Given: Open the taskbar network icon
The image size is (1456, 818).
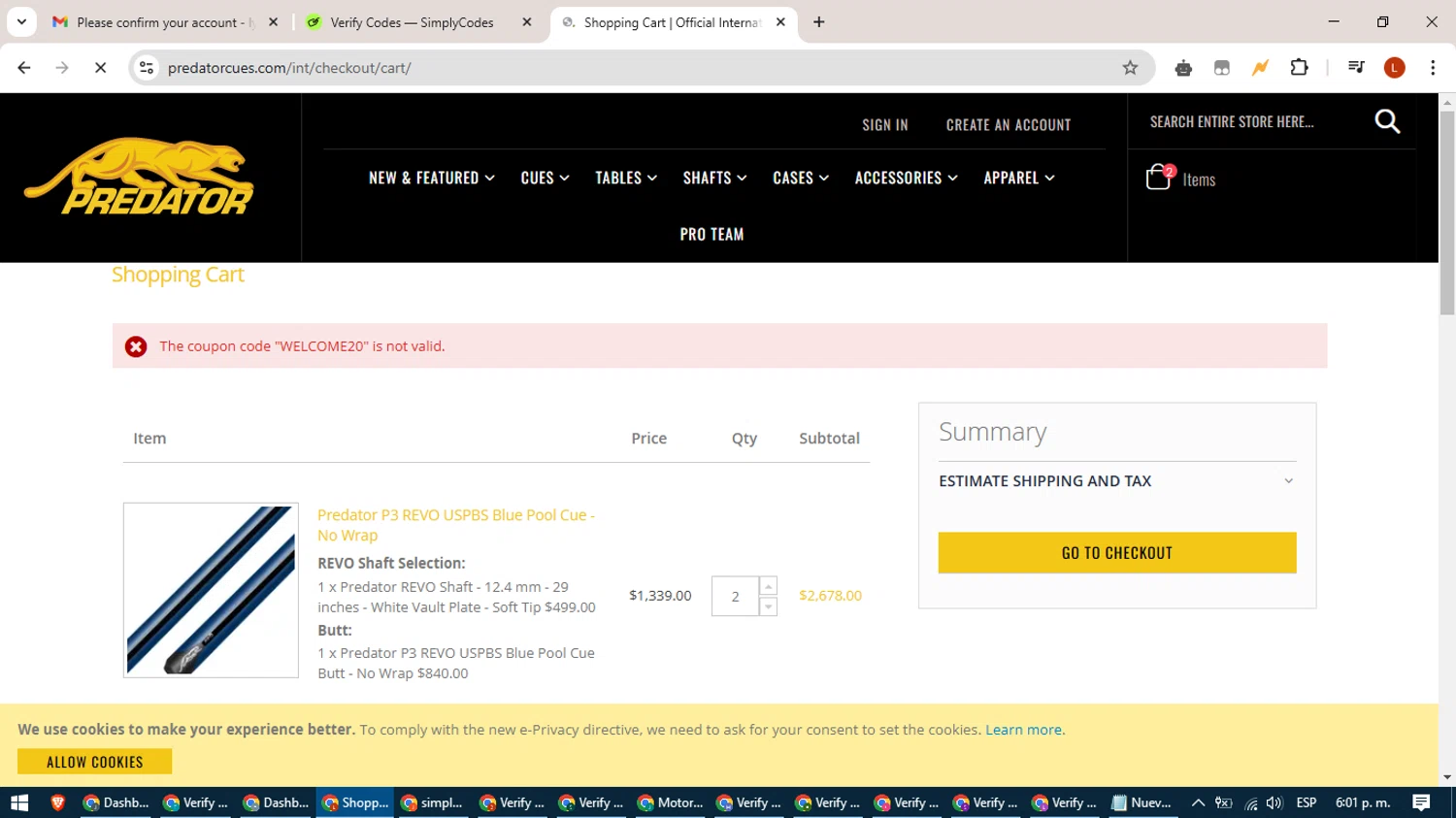Looking at the screenshot, I should tap(1250, 802).
